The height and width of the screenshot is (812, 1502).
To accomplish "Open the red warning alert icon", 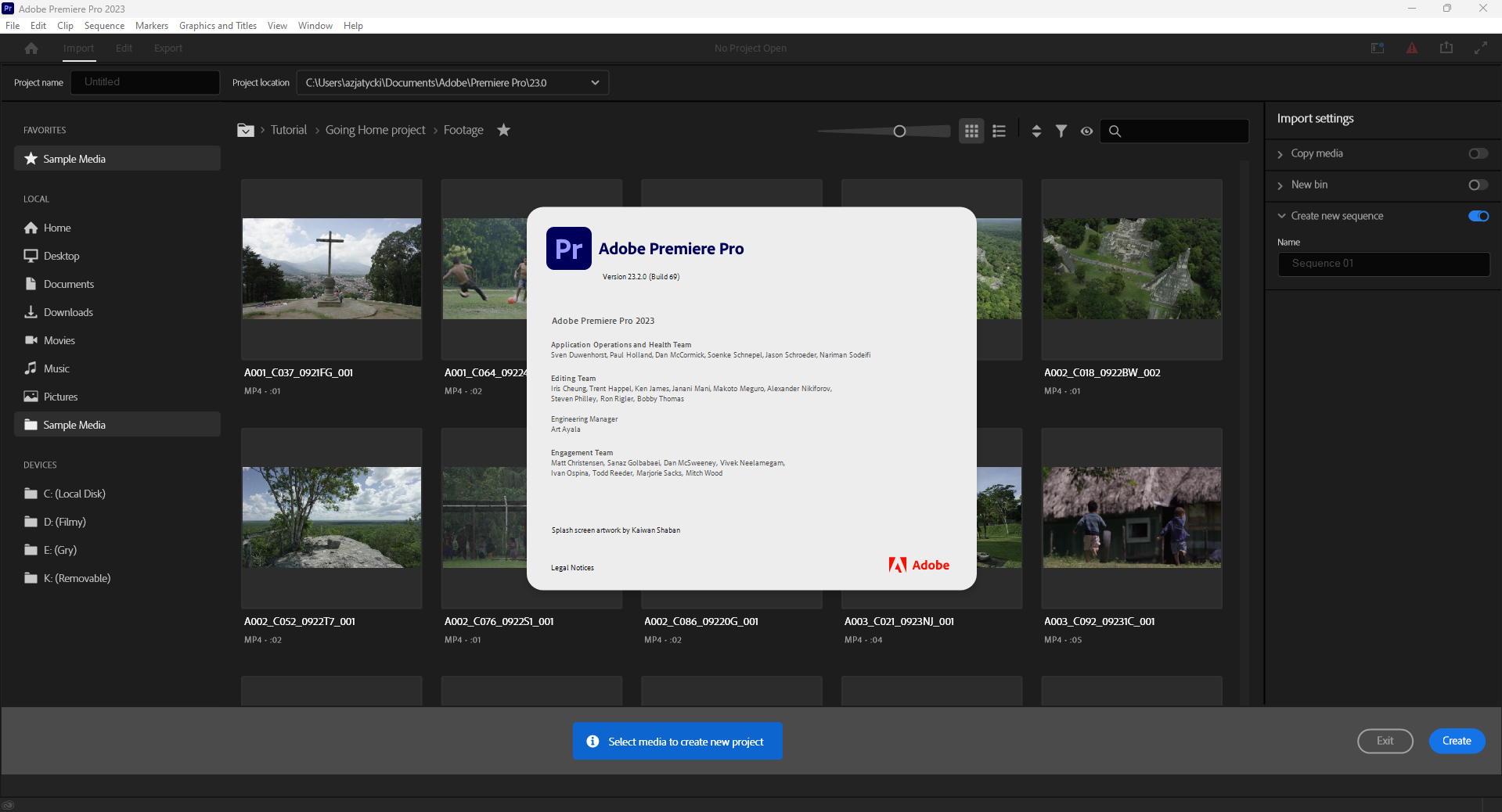I will coord(1411,49).
